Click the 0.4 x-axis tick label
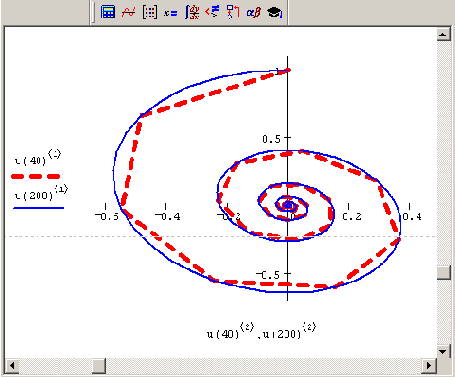This screenshot has width=455, height=377. coord(412,217)
